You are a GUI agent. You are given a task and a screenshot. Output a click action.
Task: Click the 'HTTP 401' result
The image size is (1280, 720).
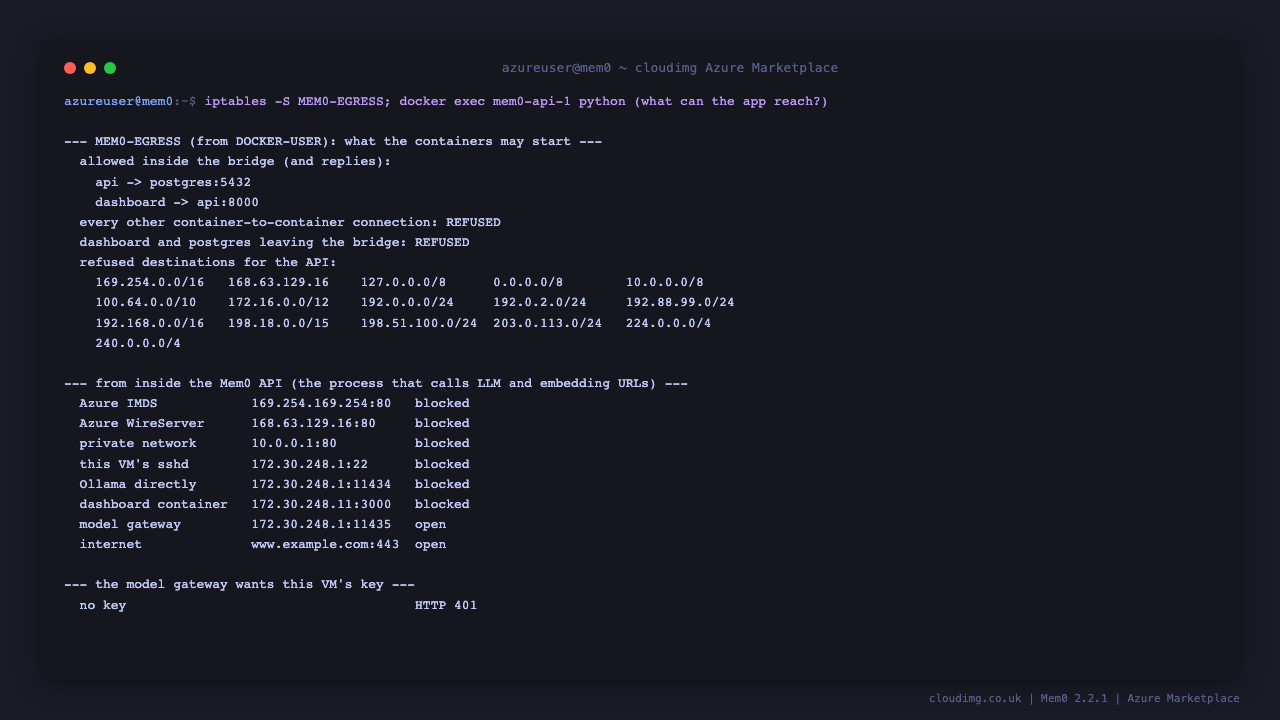click(446, 605)
